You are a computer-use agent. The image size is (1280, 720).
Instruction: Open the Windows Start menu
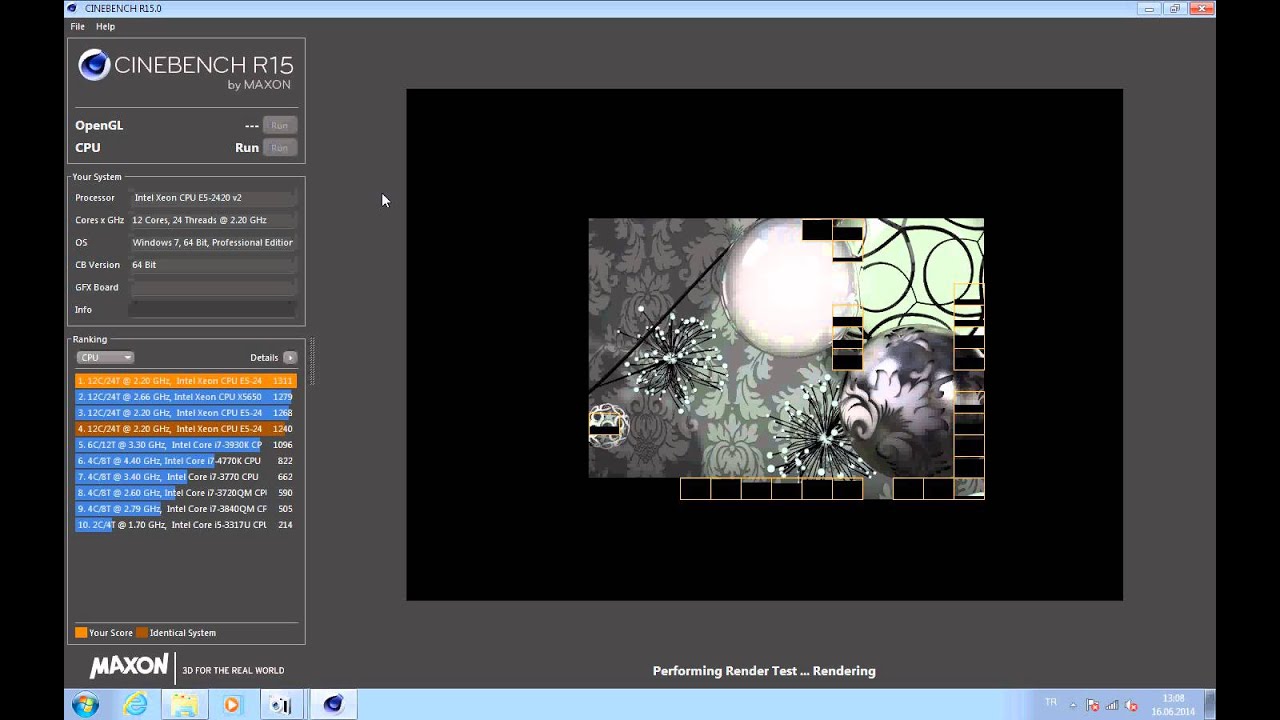coord(85,704)
